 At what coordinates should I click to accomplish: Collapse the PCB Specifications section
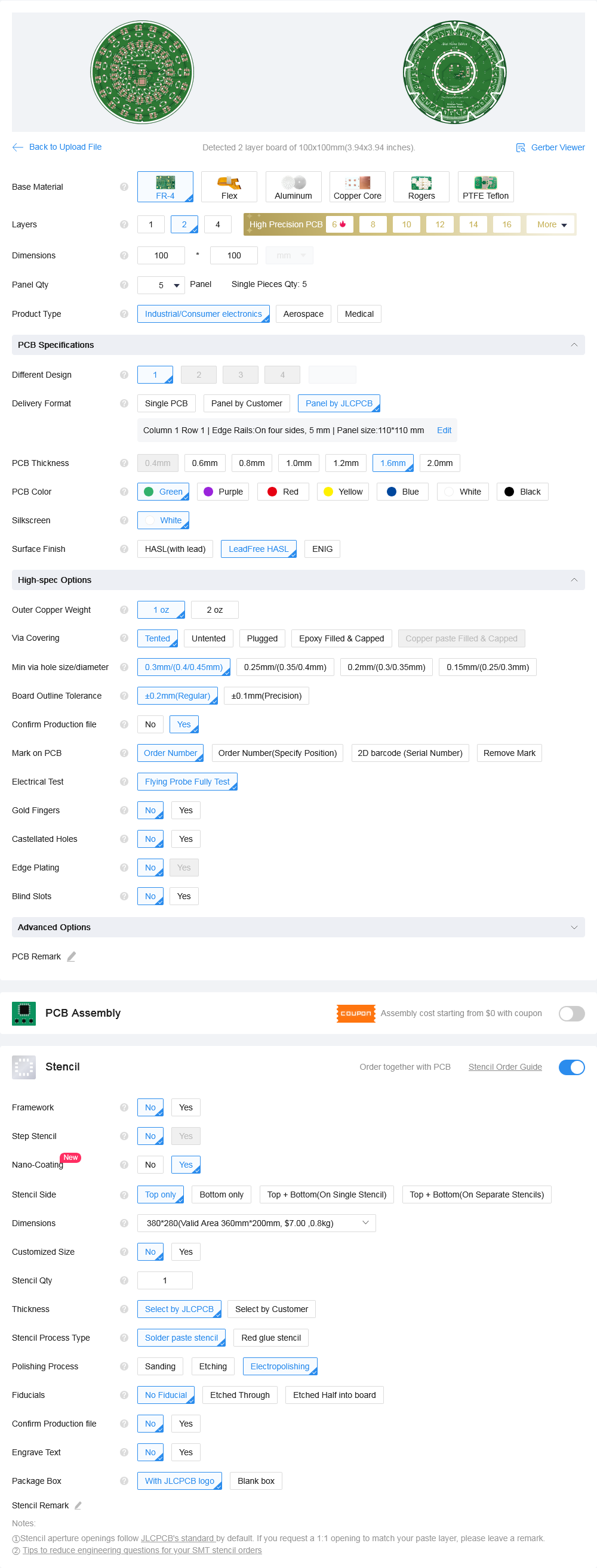[x=574, y=345]
